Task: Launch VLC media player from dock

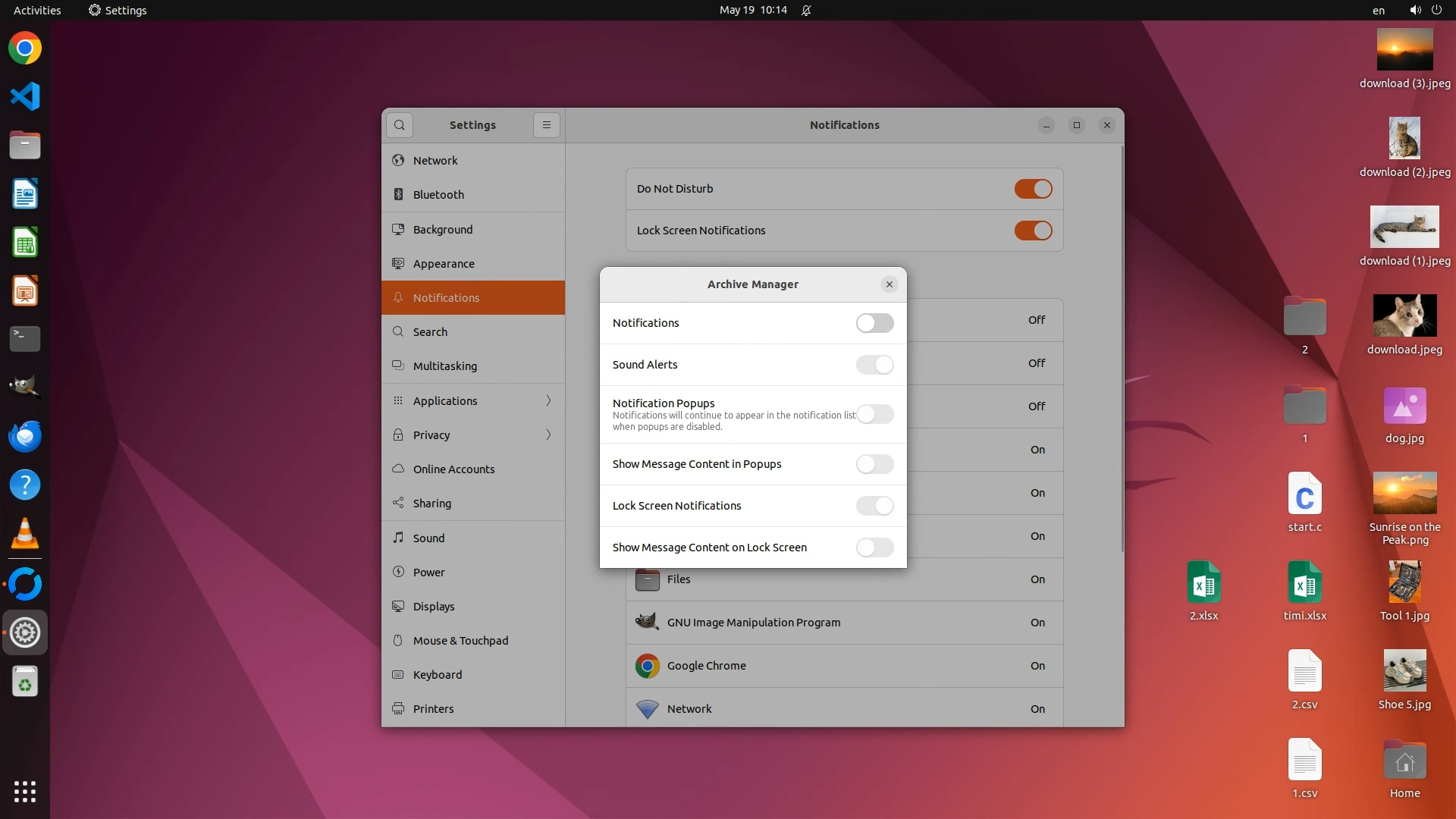Action: 25,534
